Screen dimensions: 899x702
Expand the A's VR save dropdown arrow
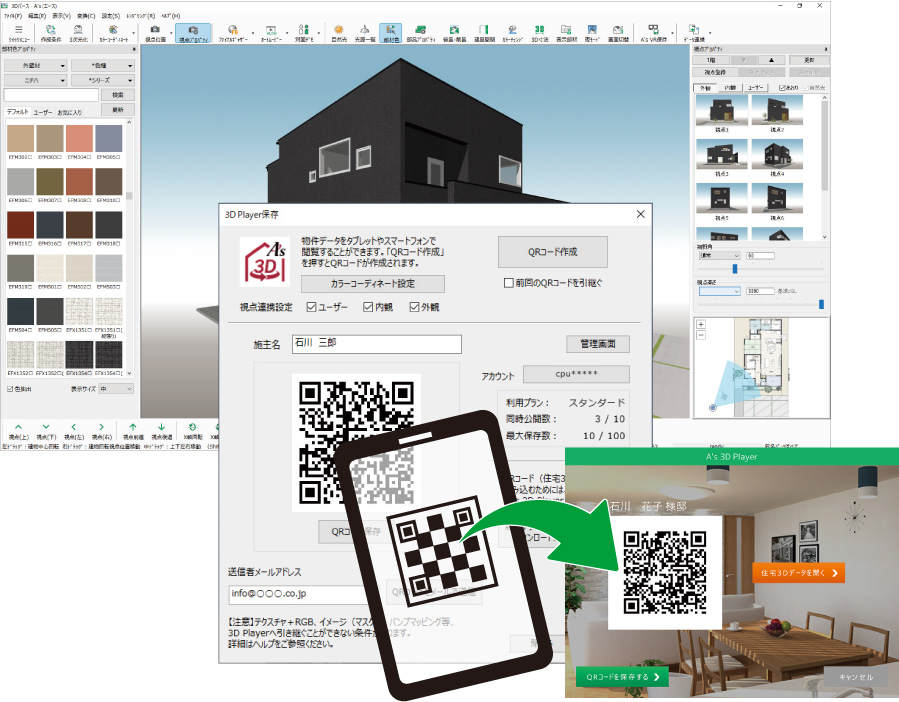[x=673, y=33]
